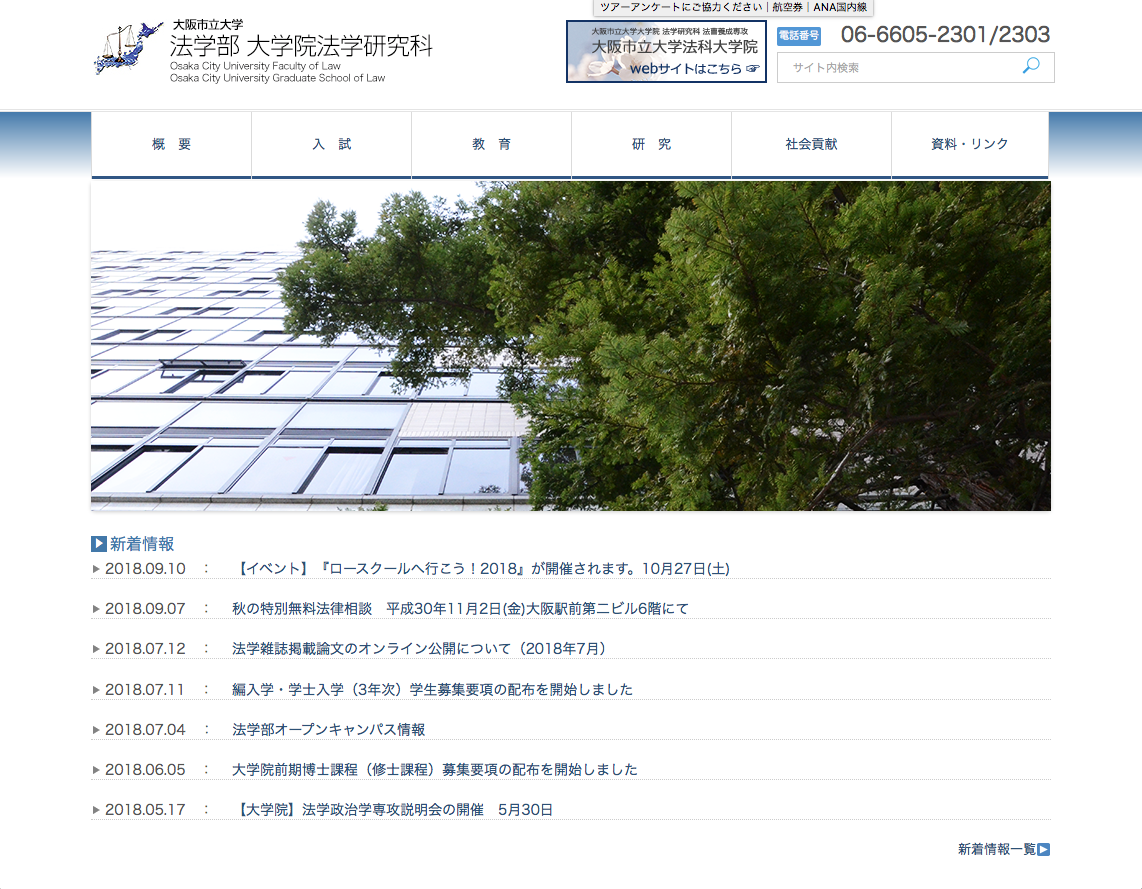Click the search magnifier icon
Screen dimensions: 1142x889
pos(1031,66)
